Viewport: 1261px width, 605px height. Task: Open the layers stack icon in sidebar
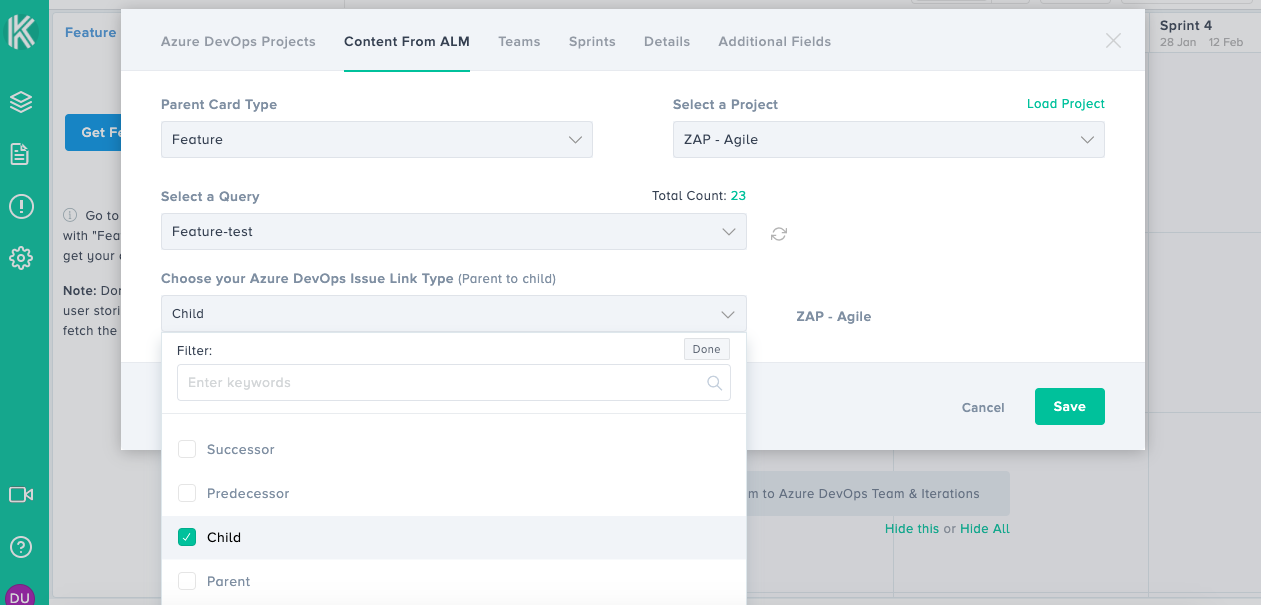[21, 102]
